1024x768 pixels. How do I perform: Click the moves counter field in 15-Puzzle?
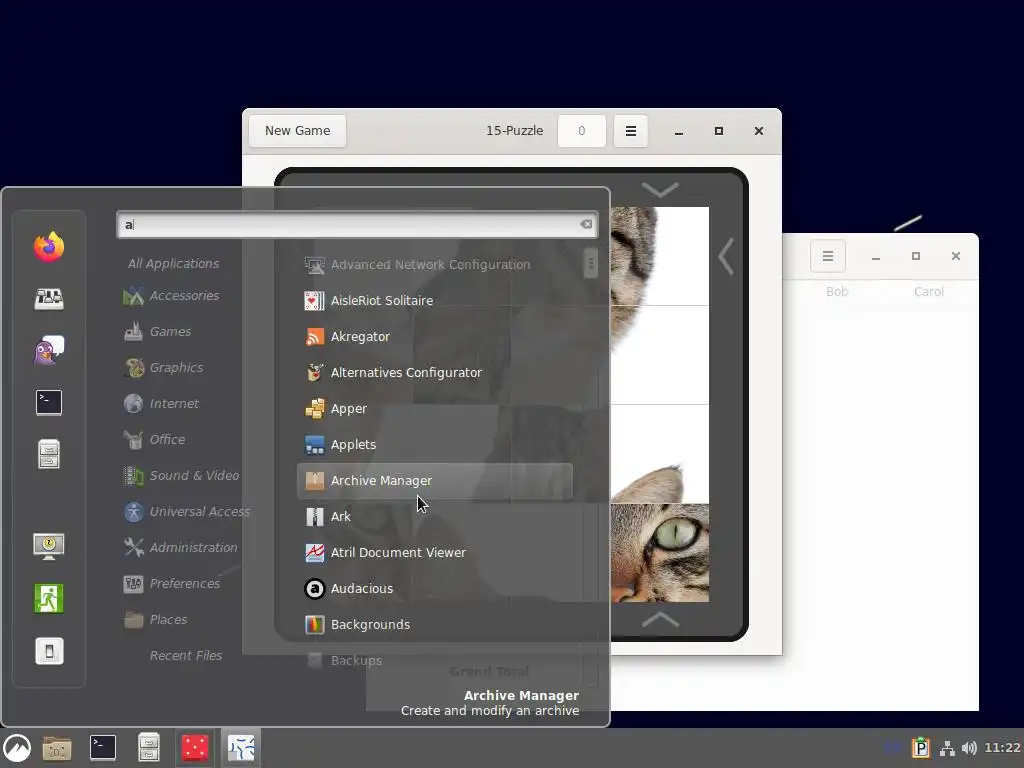pos(581,131)
